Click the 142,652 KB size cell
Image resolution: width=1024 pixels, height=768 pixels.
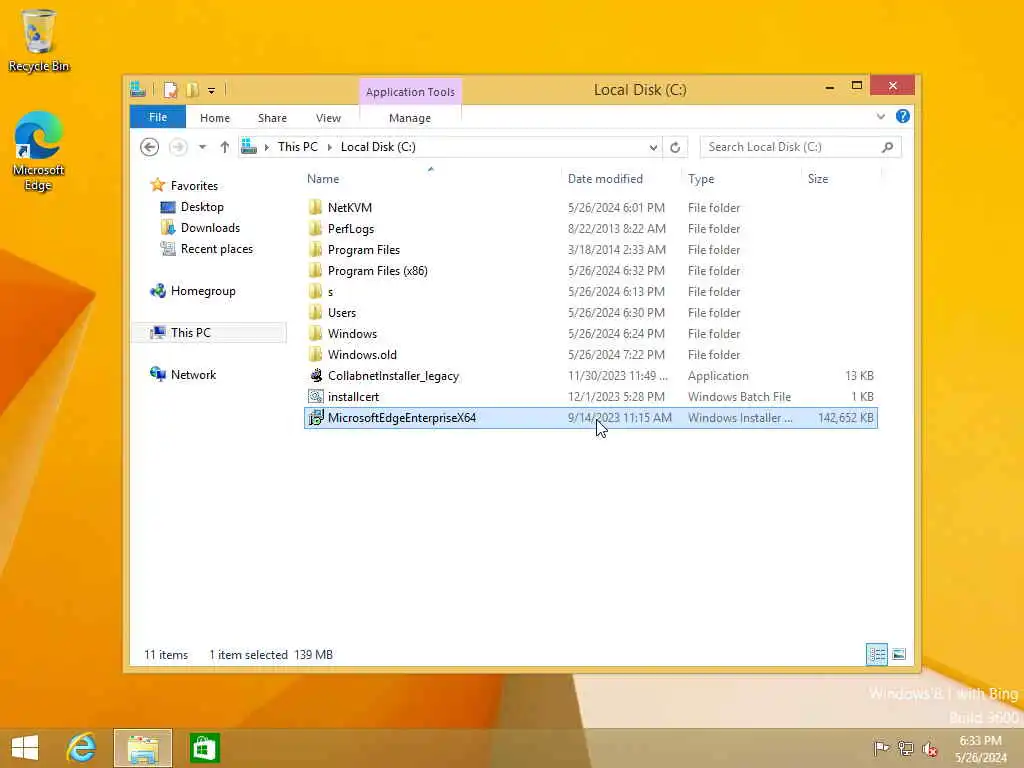(845, 418)
